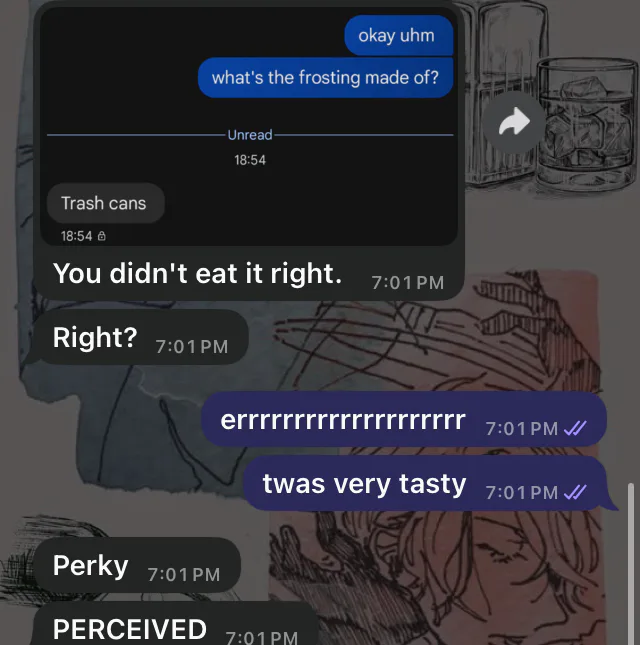Image resolution: width=640 pixels, height=645 pixels.
Task: Click the forward arrow share icon
Action: (514, 122)
